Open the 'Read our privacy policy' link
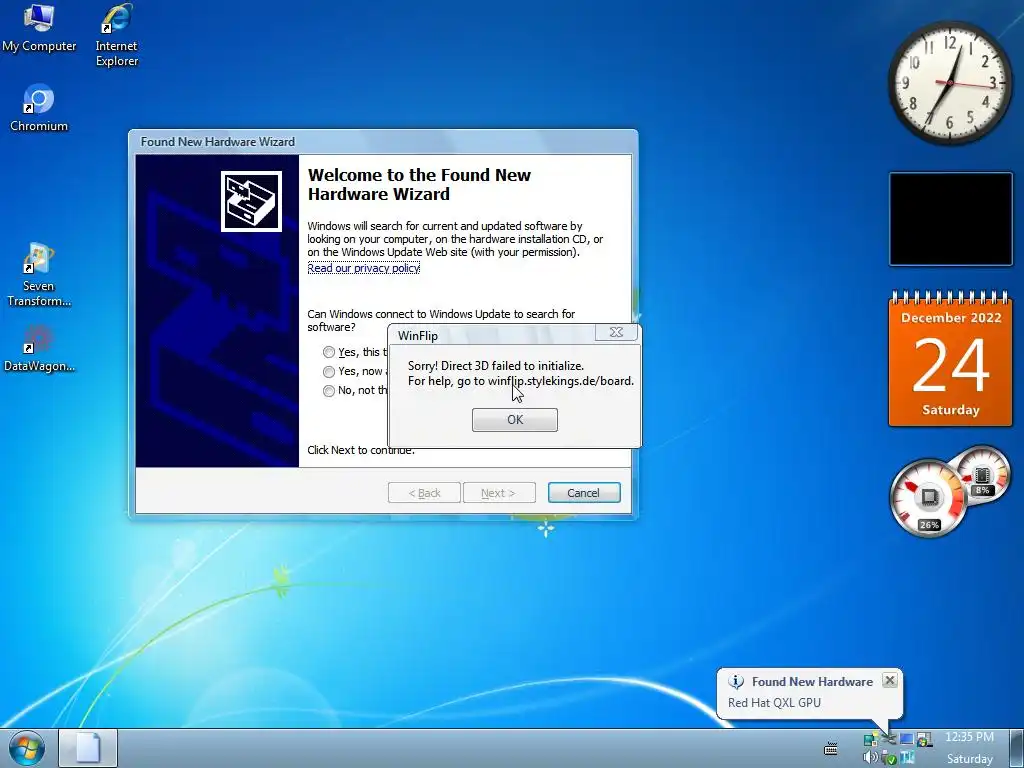Screen dimensions: 1024x768 point(364,268)
